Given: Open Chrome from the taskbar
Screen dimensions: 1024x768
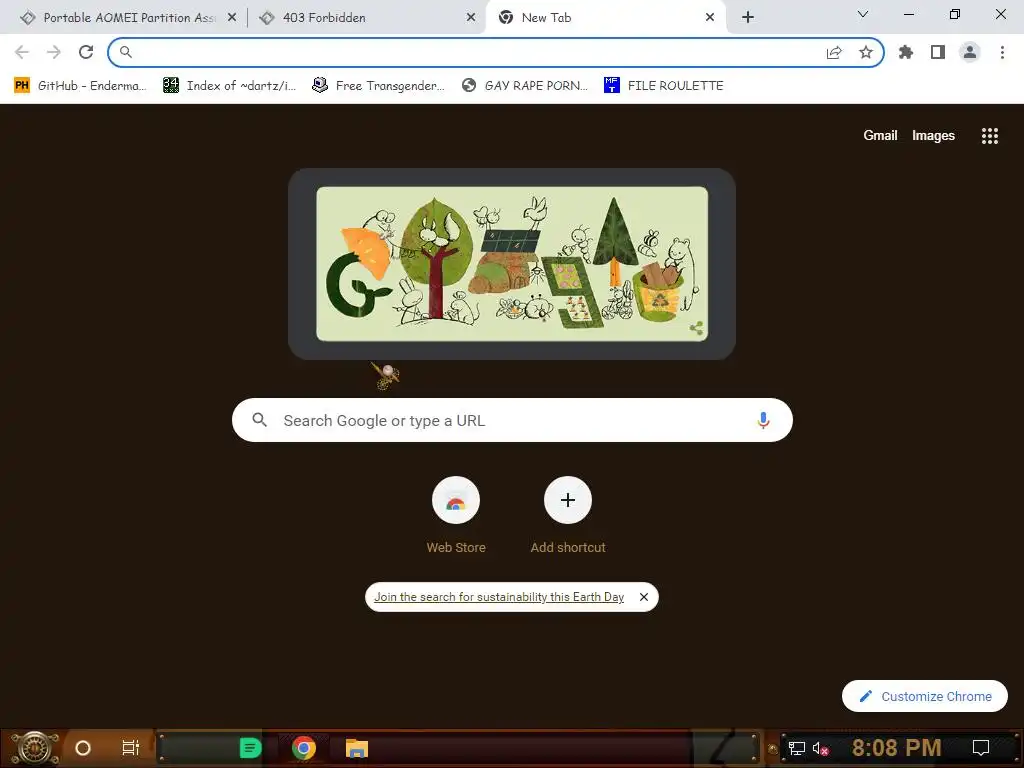Looking at the screenshot, I should (303, 748).
